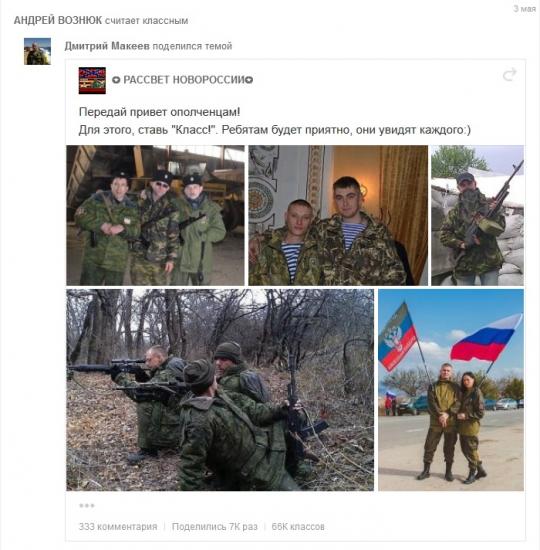Click the Russian tricolor flag in photo
The image size is (540, 550).
click(486, 338)
